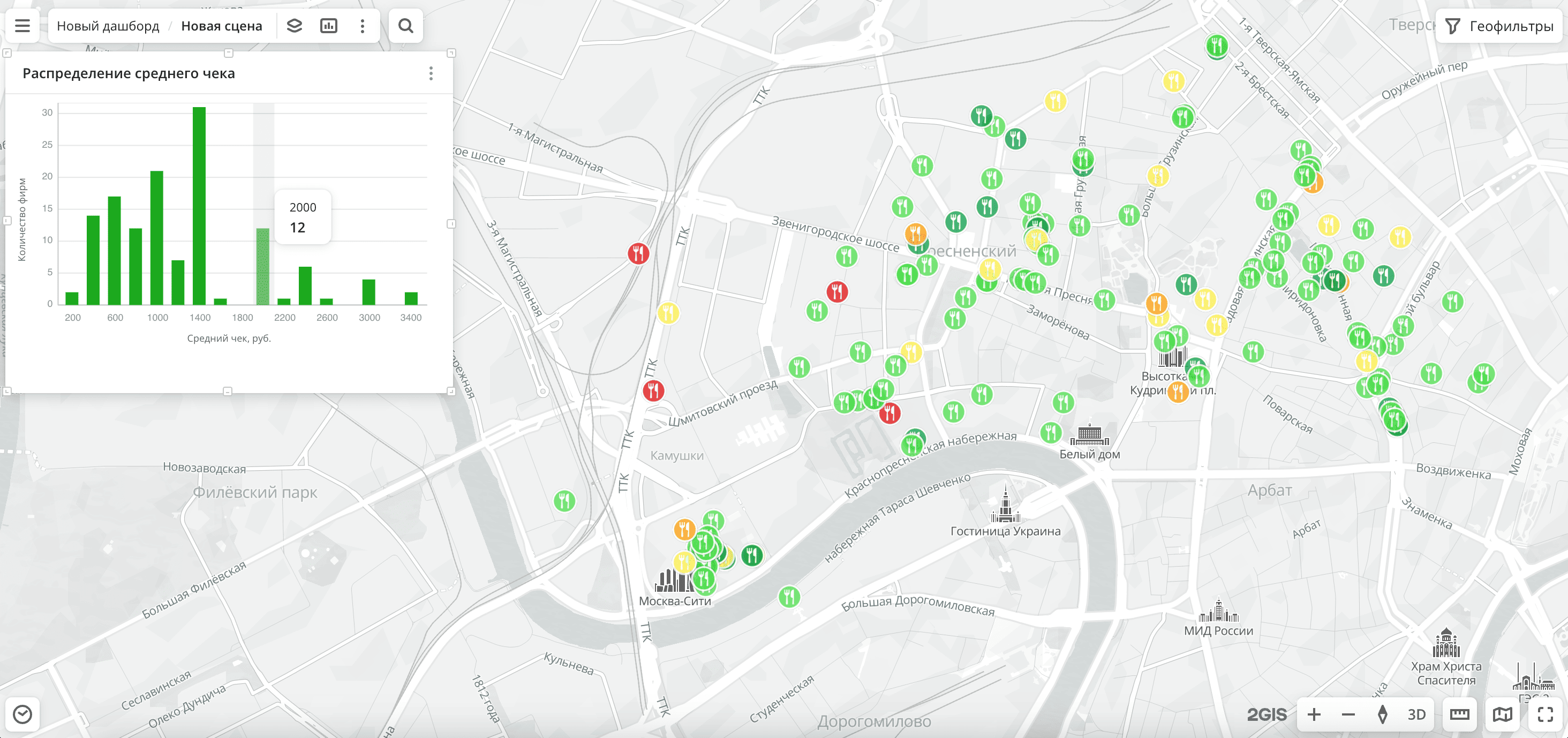
Task: Select the Новая сцена breadcrumb tab
Action: [x=222, y=26]
